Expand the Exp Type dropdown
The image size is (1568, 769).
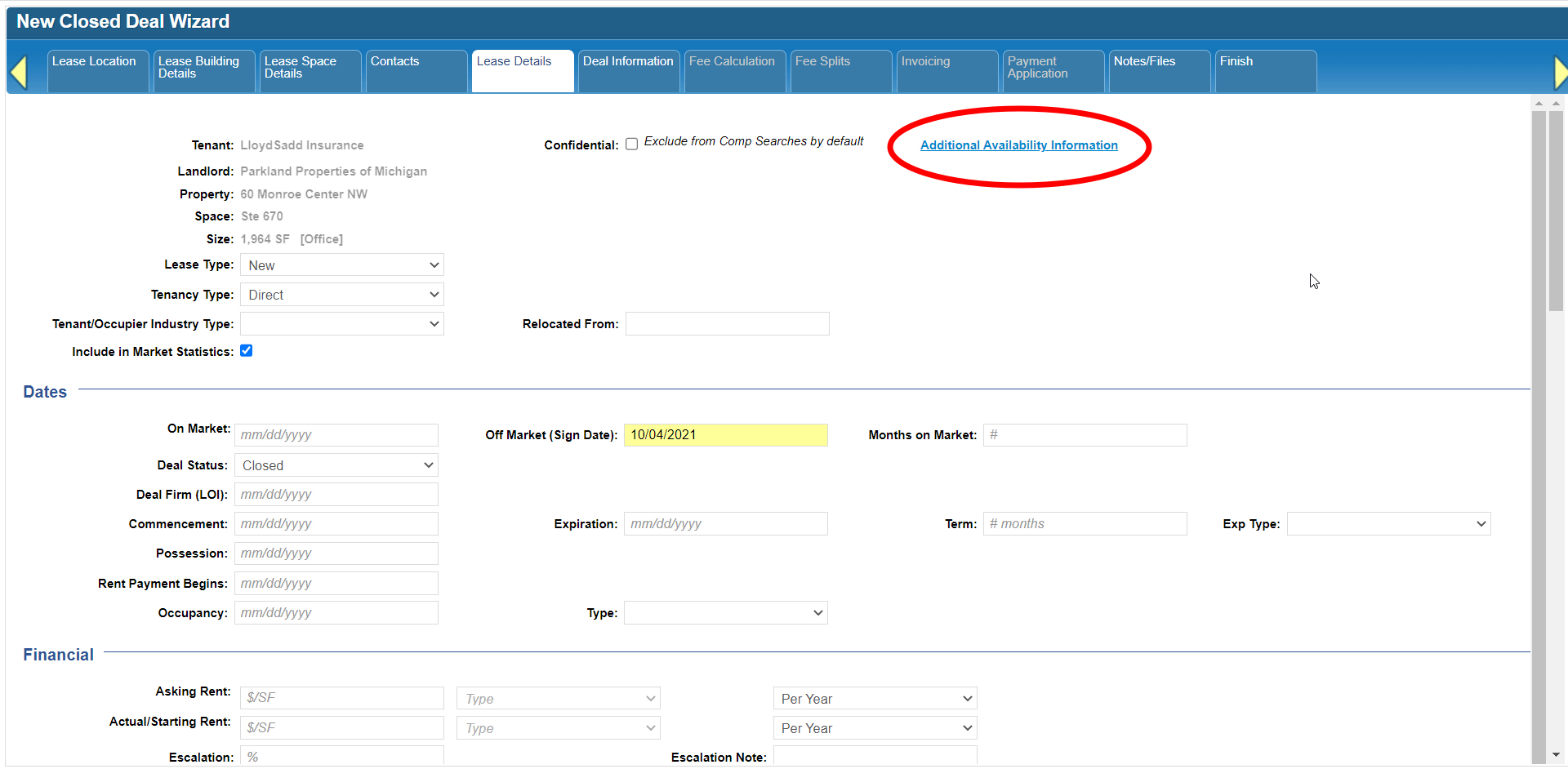tap(1388, 524)
